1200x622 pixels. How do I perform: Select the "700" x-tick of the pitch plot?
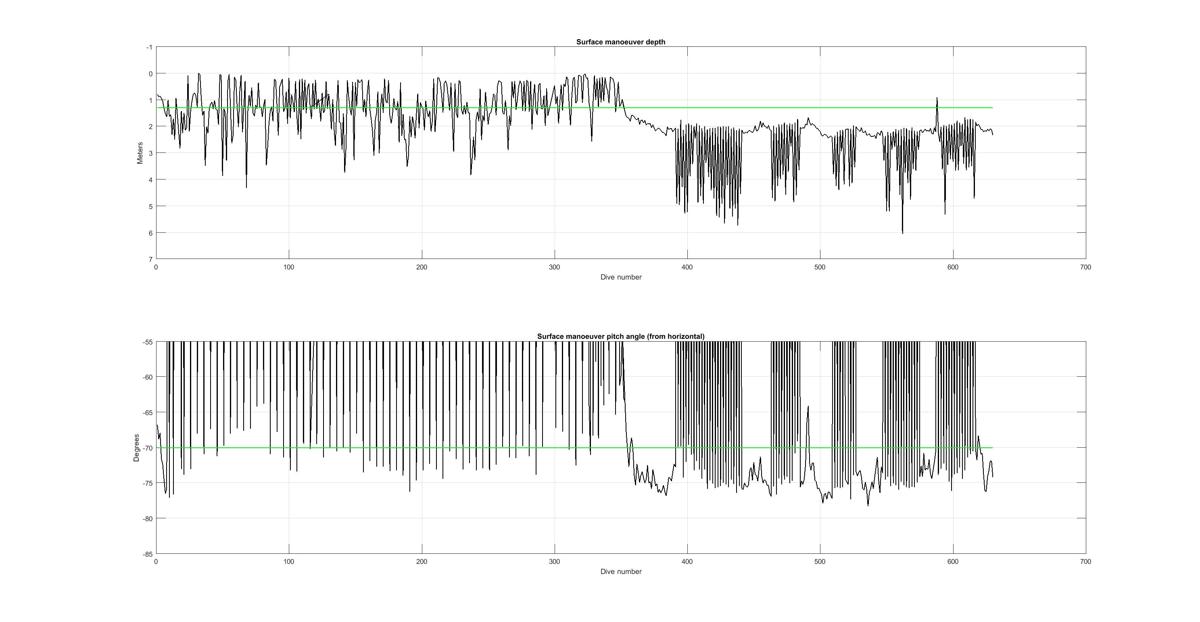(x=1086, y=562)
